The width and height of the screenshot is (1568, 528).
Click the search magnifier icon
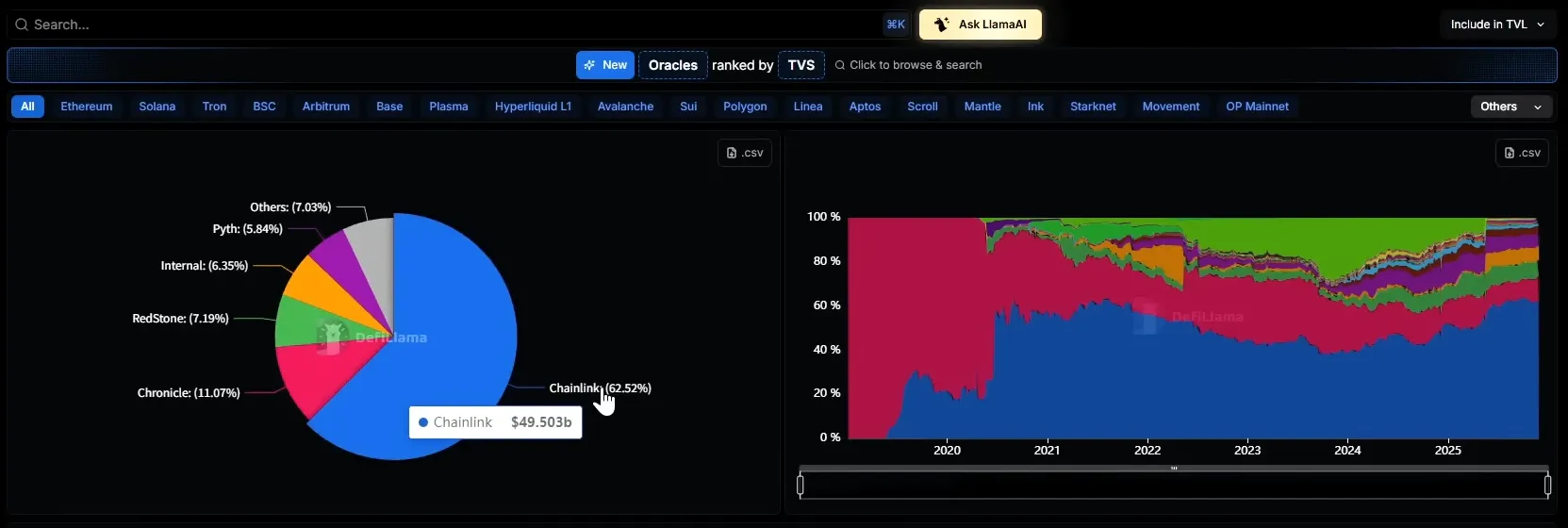point(21,25)
